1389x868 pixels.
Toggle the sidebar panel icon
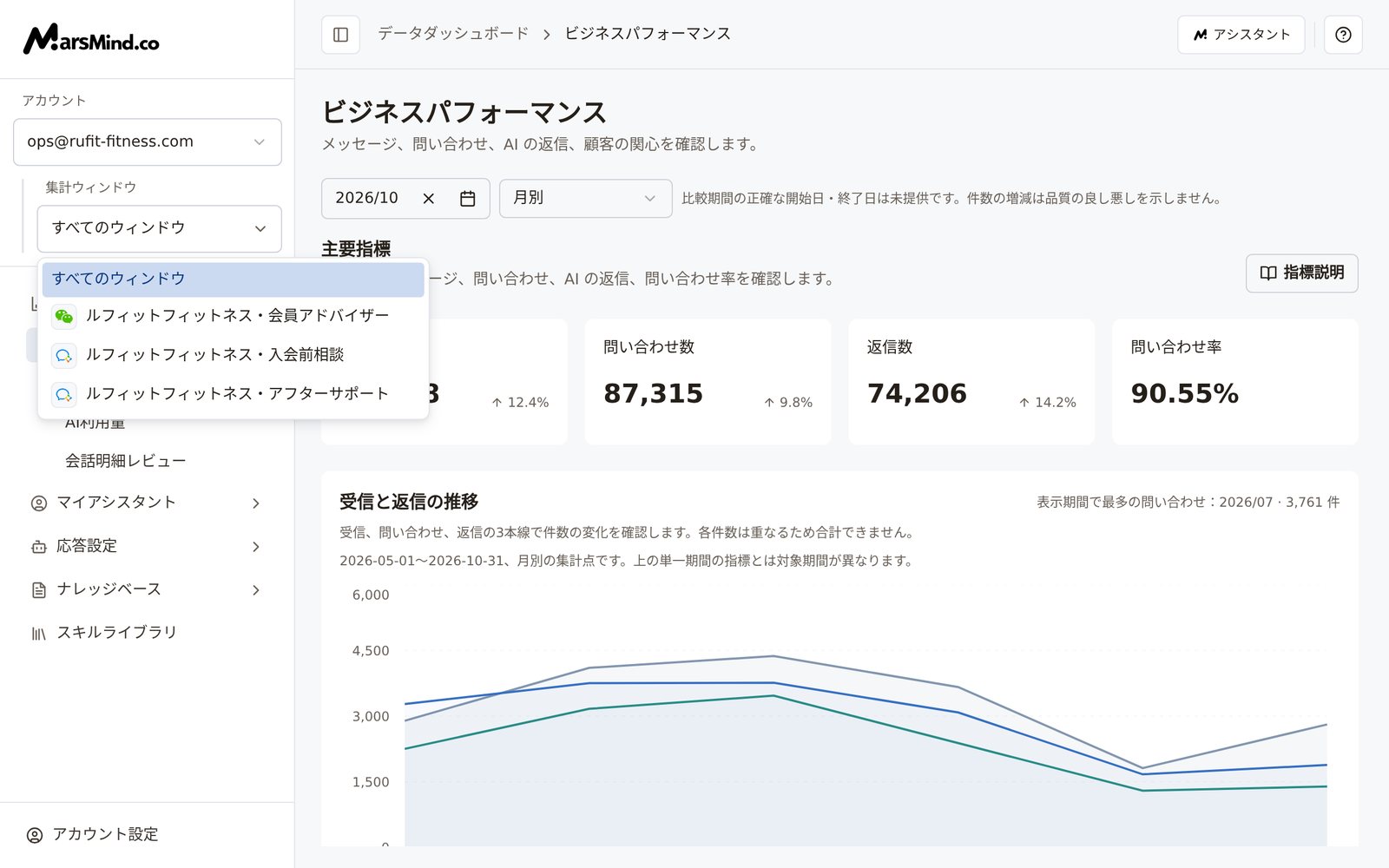pos(340,35)
